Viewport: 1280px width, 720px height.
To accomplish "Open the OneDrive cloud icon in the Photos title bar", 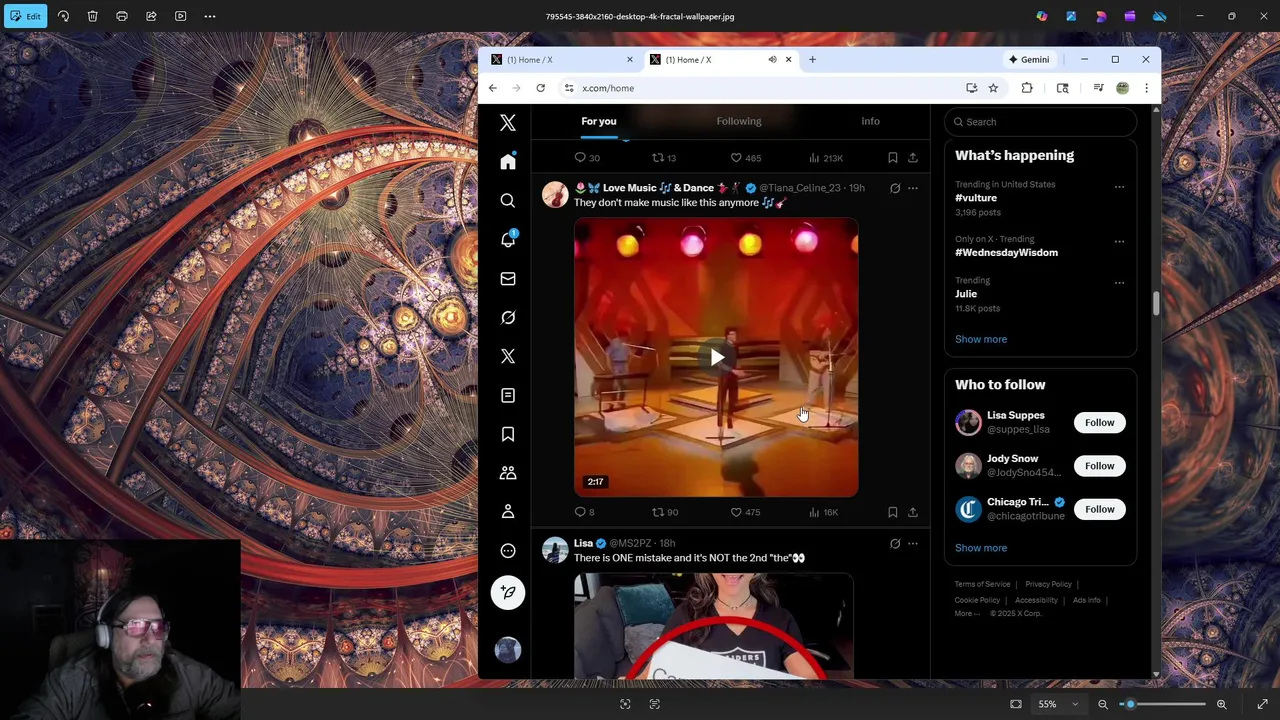I will click(1160, 16).
